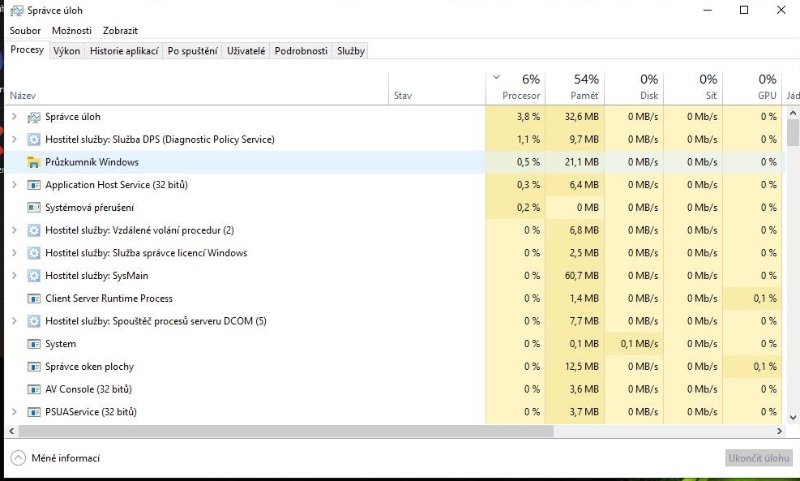Open the Zobrazit menu

tap(120, 31)
